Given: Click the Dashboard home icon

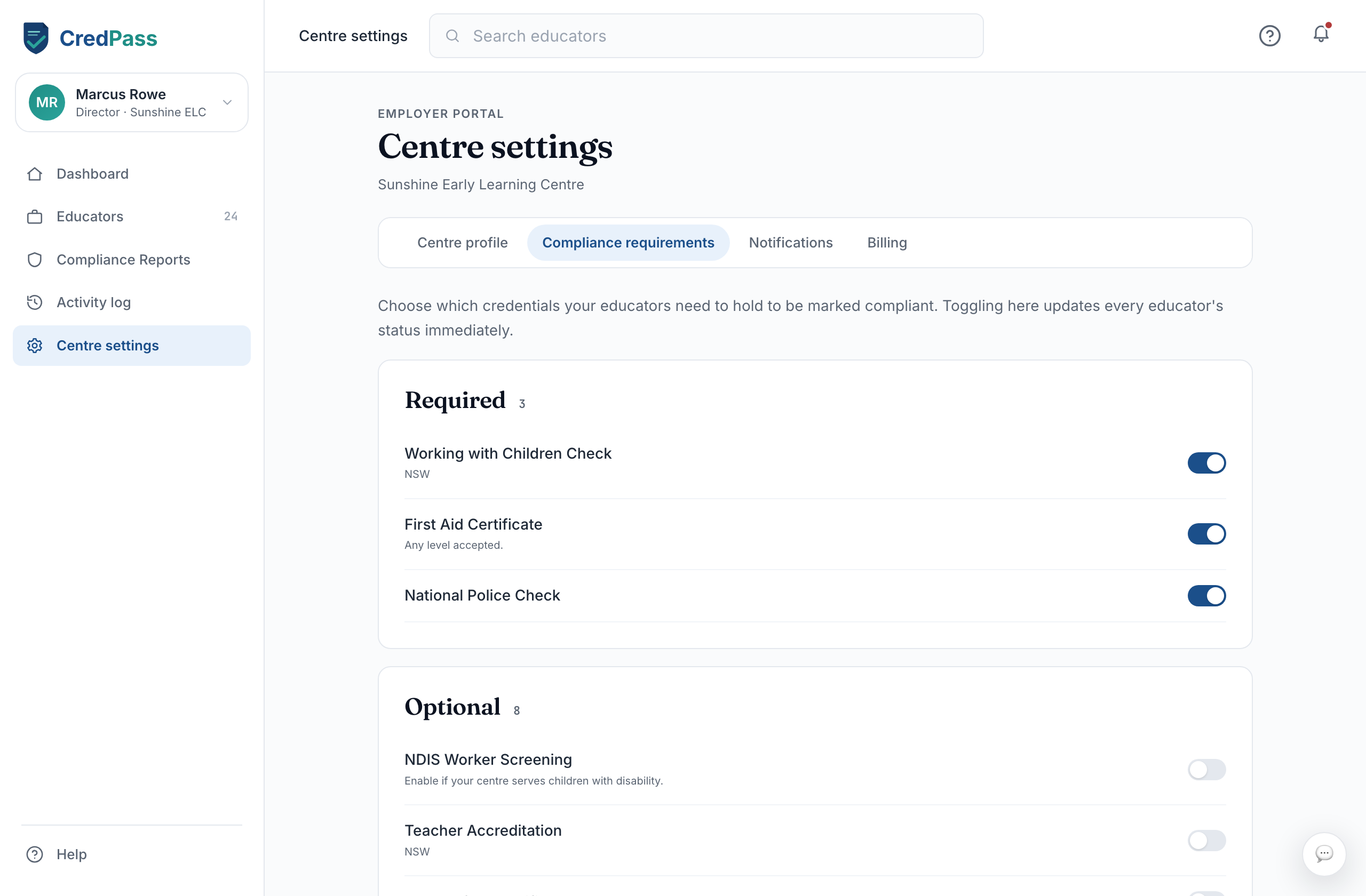Looking at the screenshot, I should [35, 174].
